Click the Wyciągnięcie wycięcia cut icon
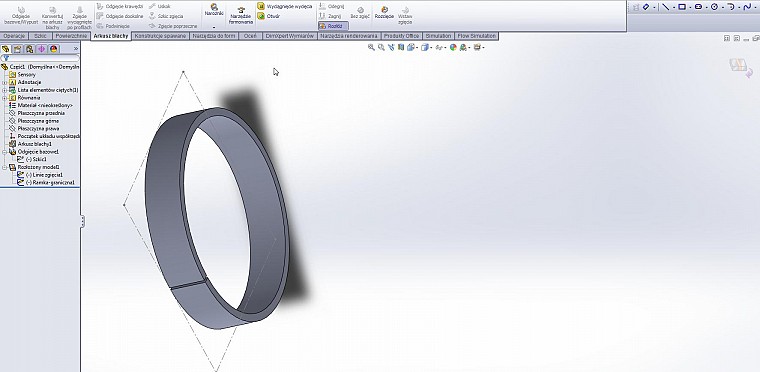The height and width of the screenshot is (372, 760). tap(261, 7)
